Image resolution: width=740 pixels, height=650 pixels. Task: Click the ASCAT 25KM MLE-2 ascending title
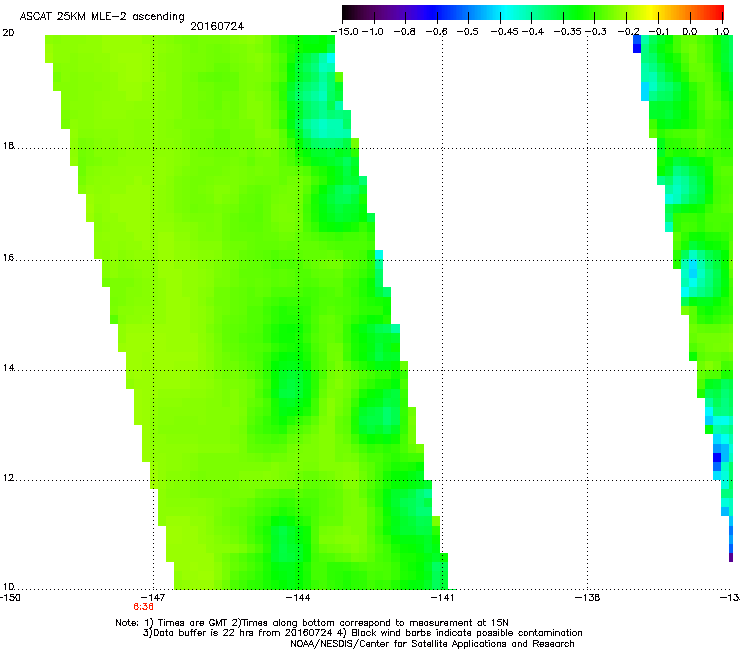click(x=102, y=17)
